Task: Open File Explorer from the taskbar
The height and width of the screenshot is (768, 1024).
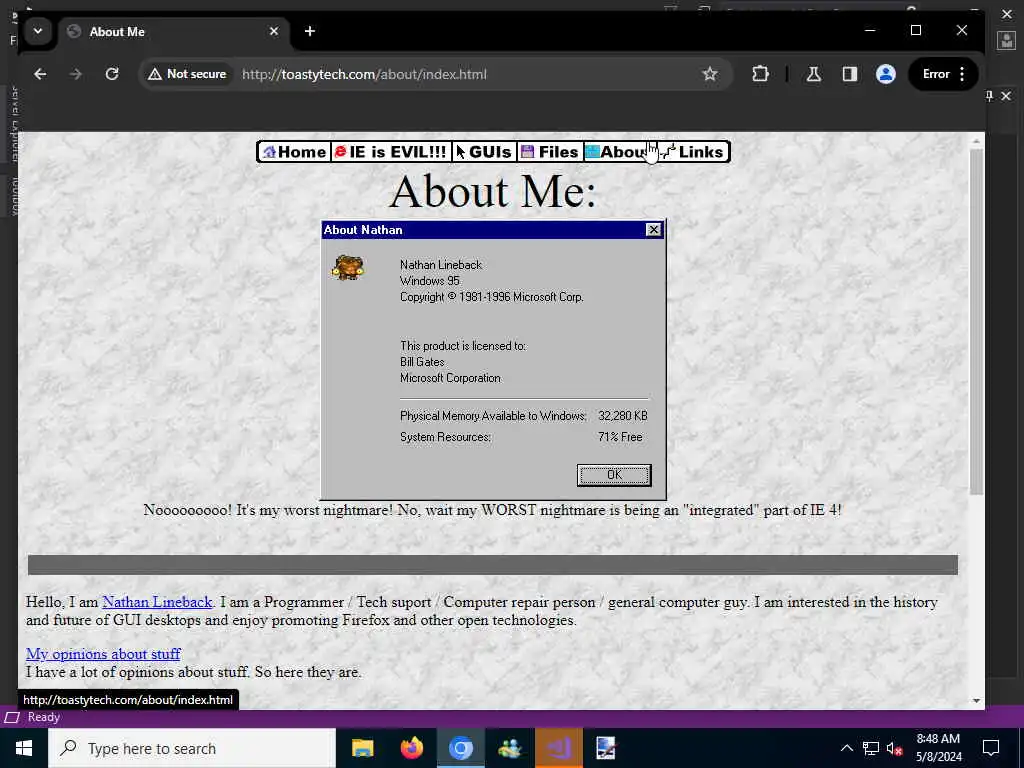Action: coord(362,748)
